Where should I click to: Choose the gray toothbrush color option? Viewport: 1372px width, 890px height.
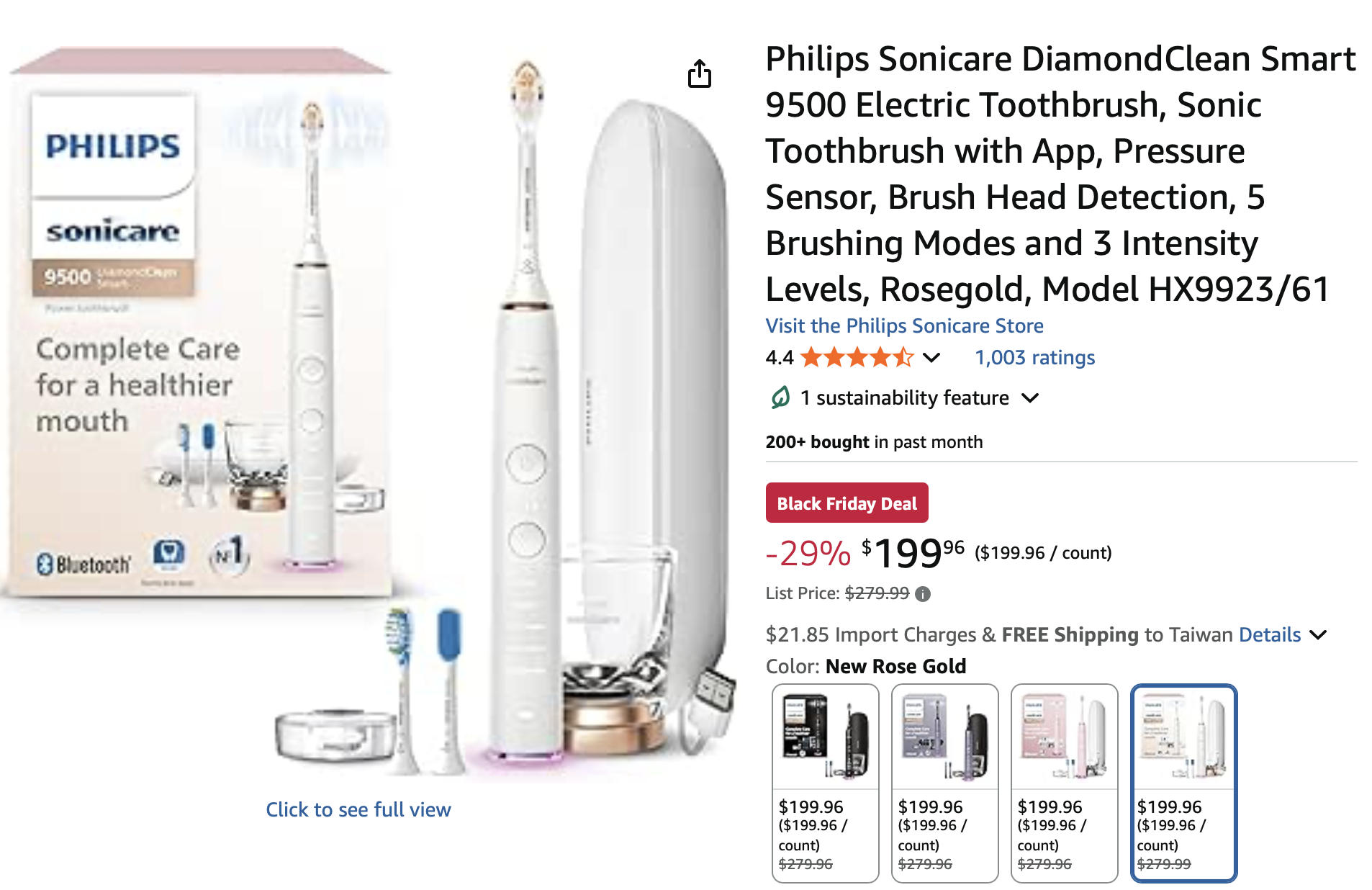click(944, 782)
